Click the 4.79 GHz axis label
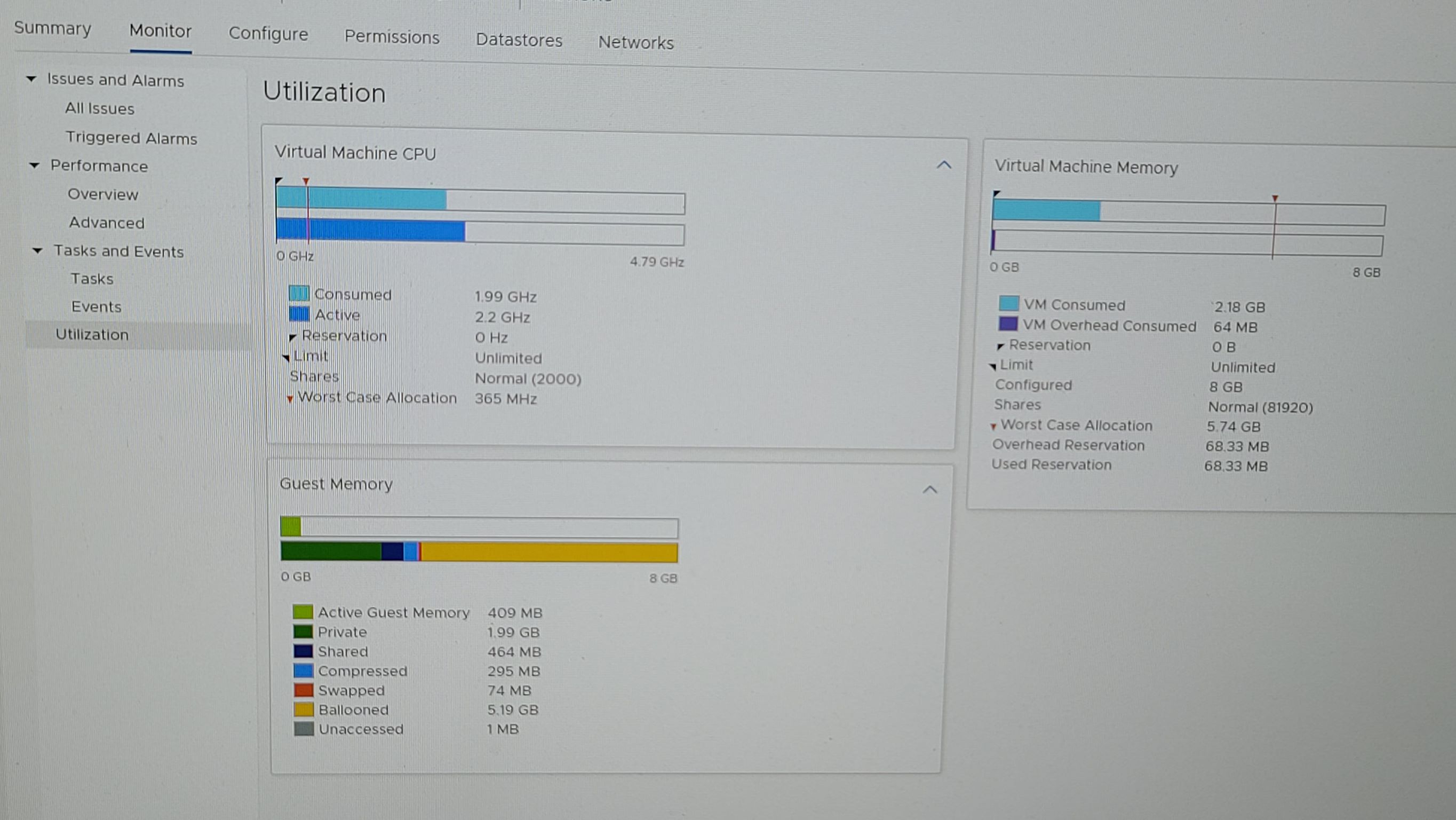The height and width of the screenshot is (820, 1456). (x=657, y=262)
